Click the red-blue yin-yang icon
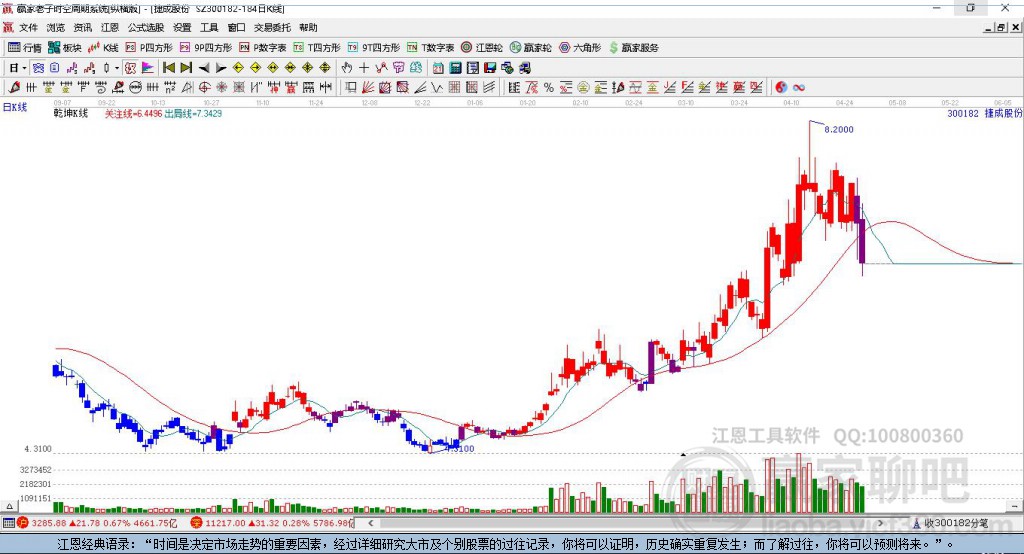The image size is (1024, 554). pos(781,88)
